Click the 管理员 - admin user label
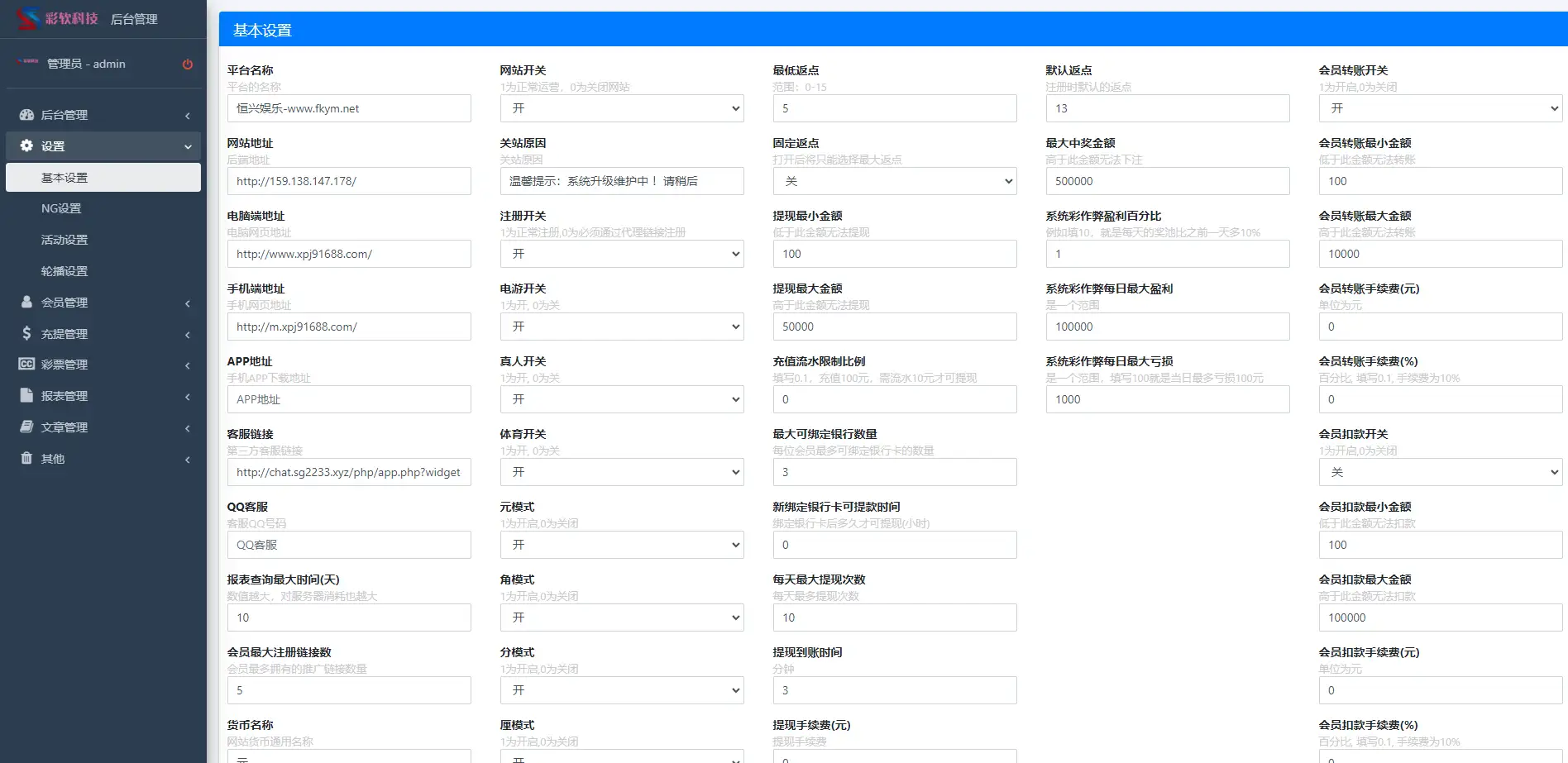Image resolution: width=1568 pixels, height=763 pixels. (x=86, y=64)
